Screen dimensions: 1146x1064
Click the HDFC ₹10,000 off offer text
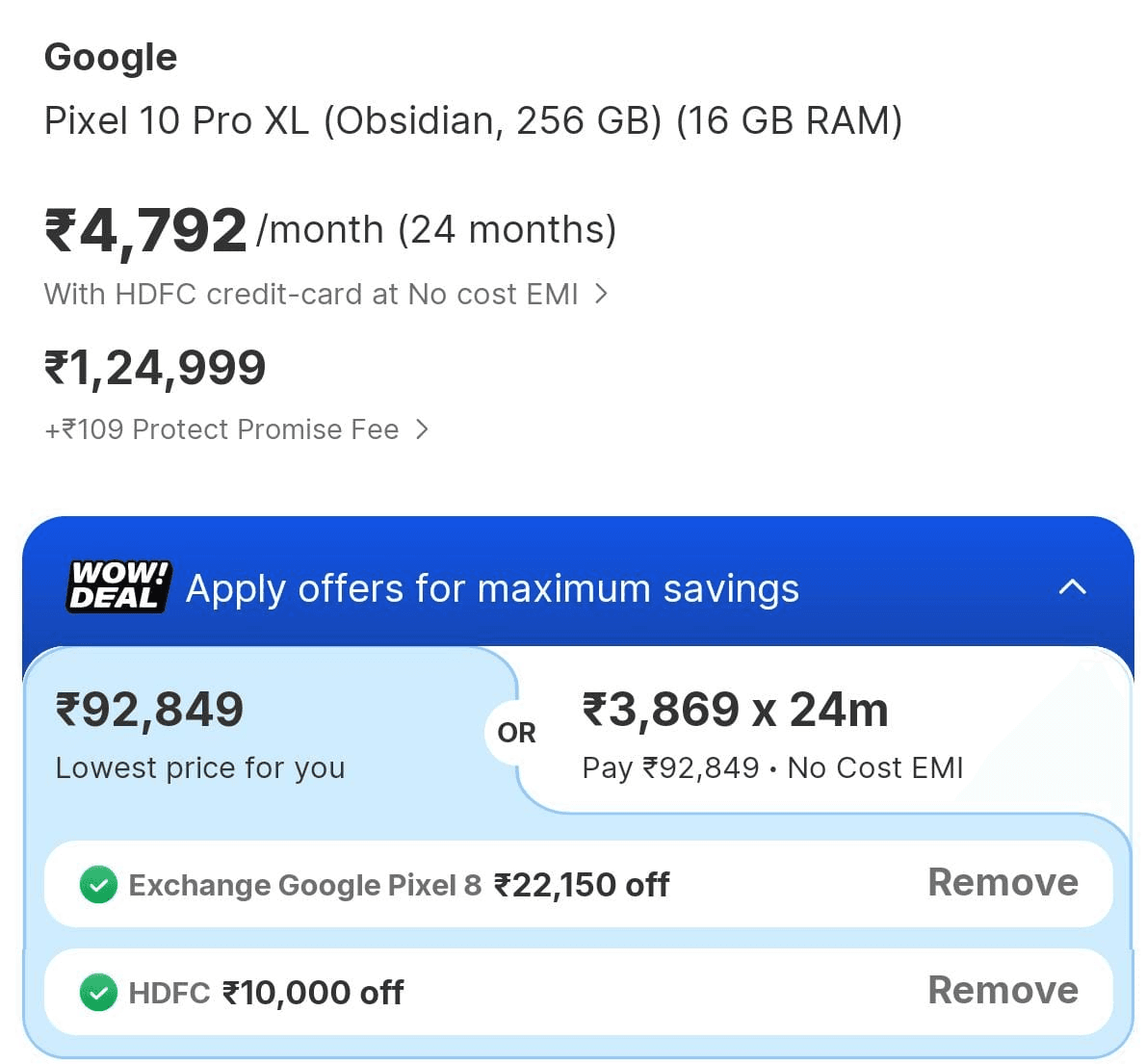266,993
